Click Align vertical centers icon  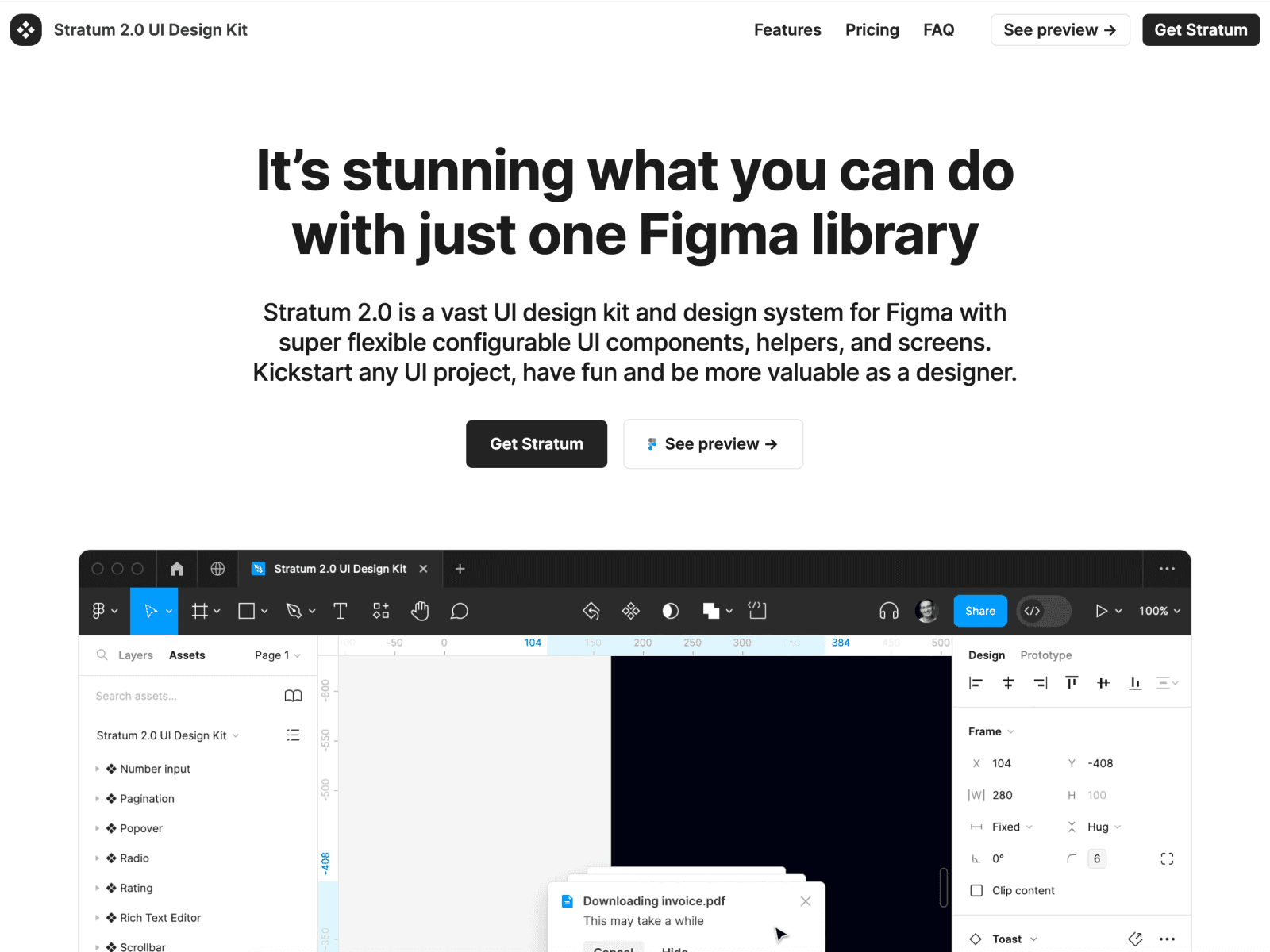[x=1103, y=683]
